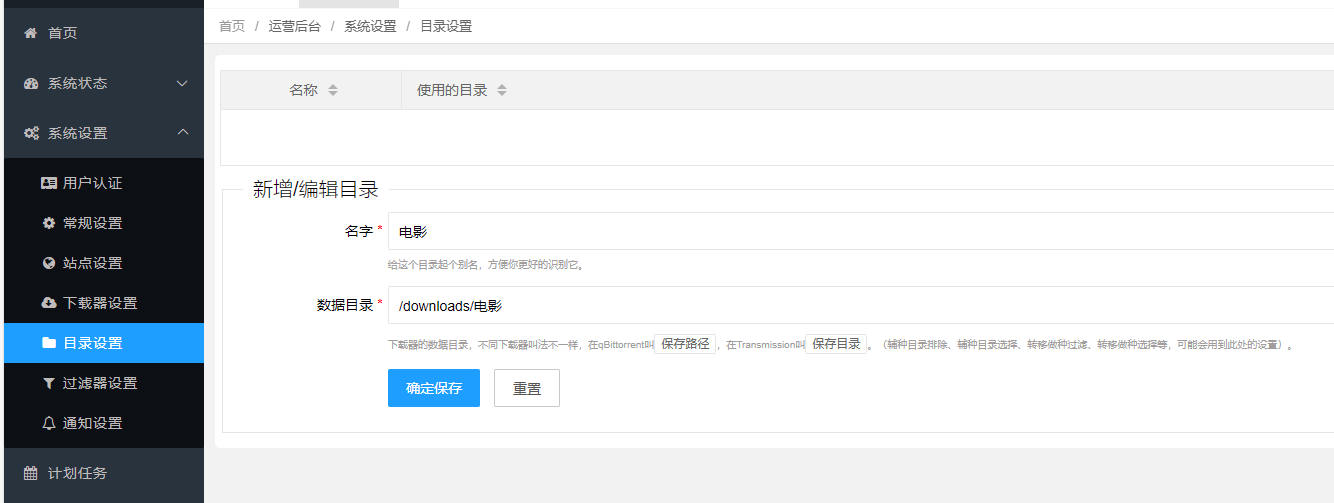Sort table by 使用的目录 column arrows

pos(502,90)
